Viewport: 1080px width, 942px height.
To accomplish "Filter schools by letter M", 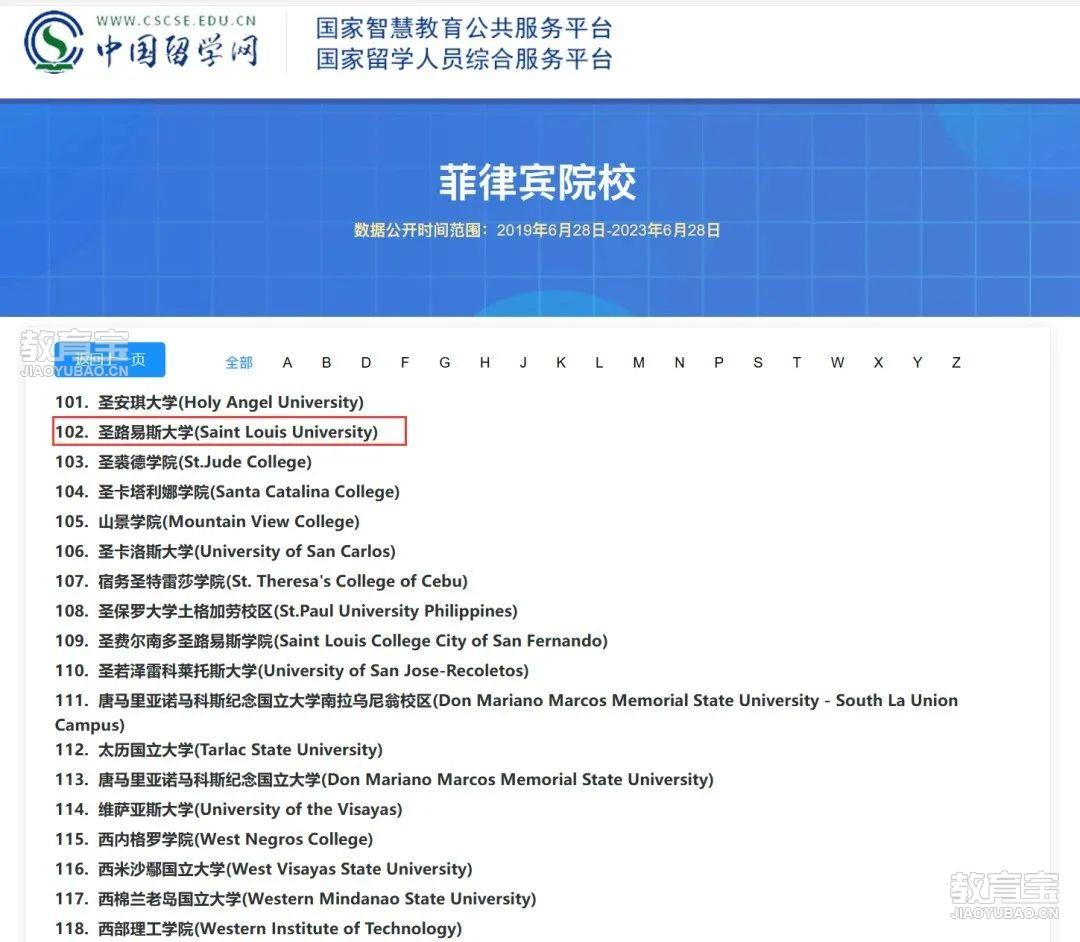I will click(639, 362).
